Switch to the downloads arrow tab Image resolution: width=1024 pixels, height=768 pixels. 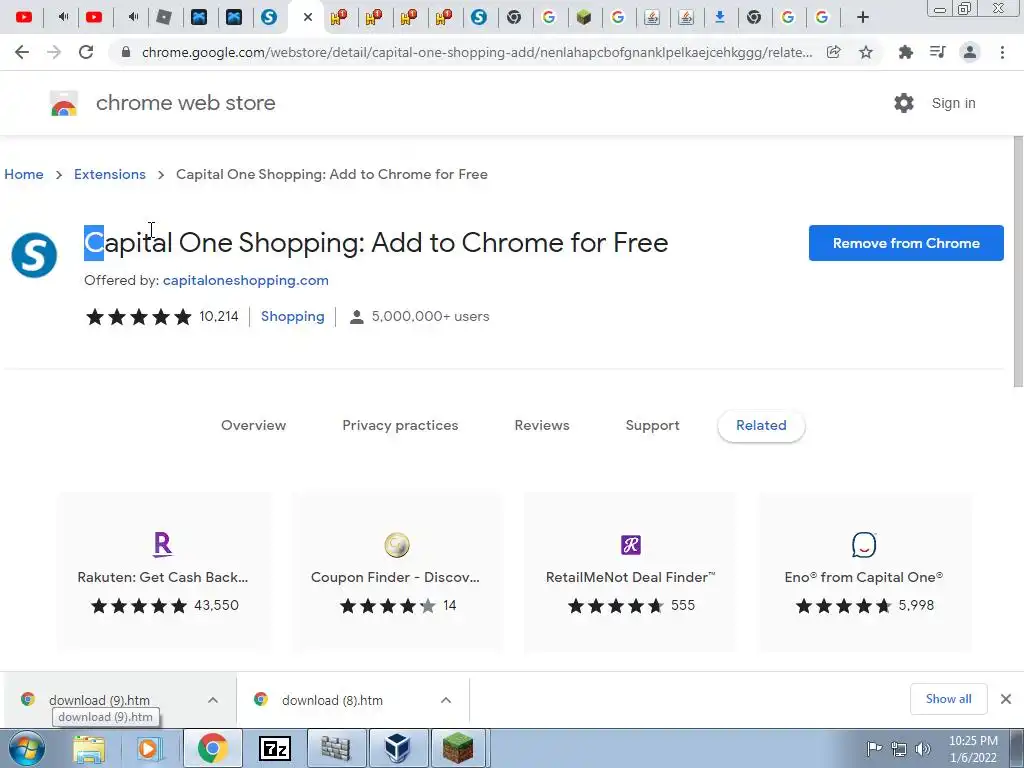(720, 17)
